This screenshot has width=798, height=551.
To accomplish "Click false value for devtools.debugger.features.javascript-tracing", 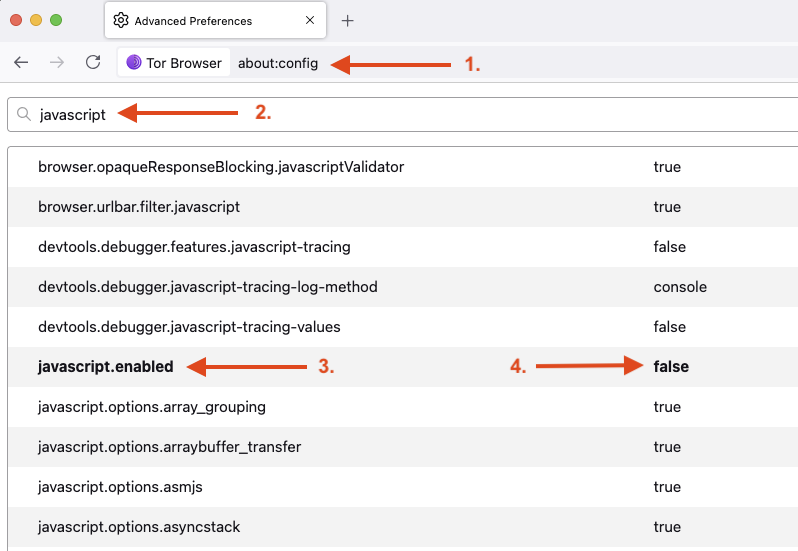I will (669, 247).
